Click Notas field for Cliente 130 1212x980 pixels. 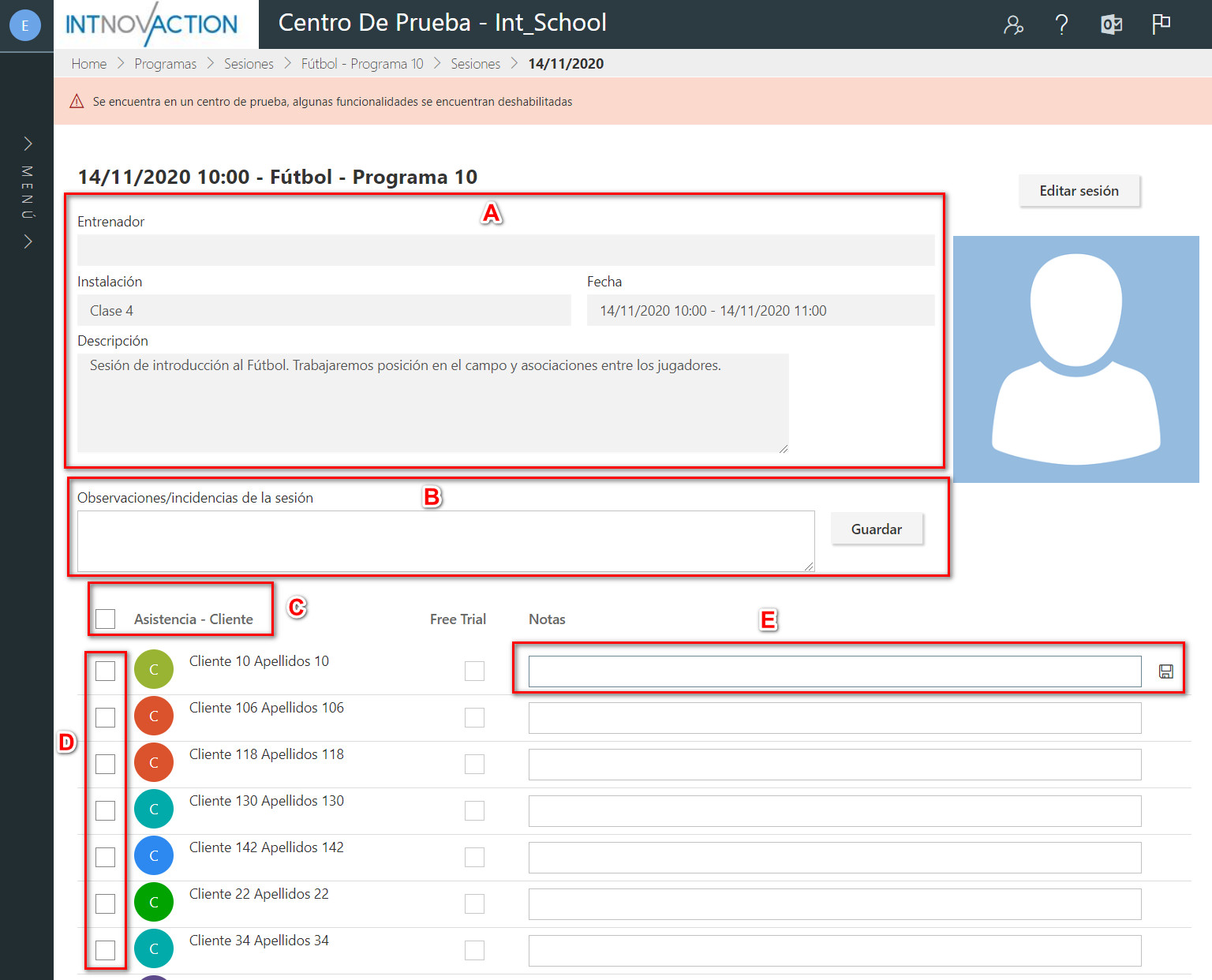[835, 811]
